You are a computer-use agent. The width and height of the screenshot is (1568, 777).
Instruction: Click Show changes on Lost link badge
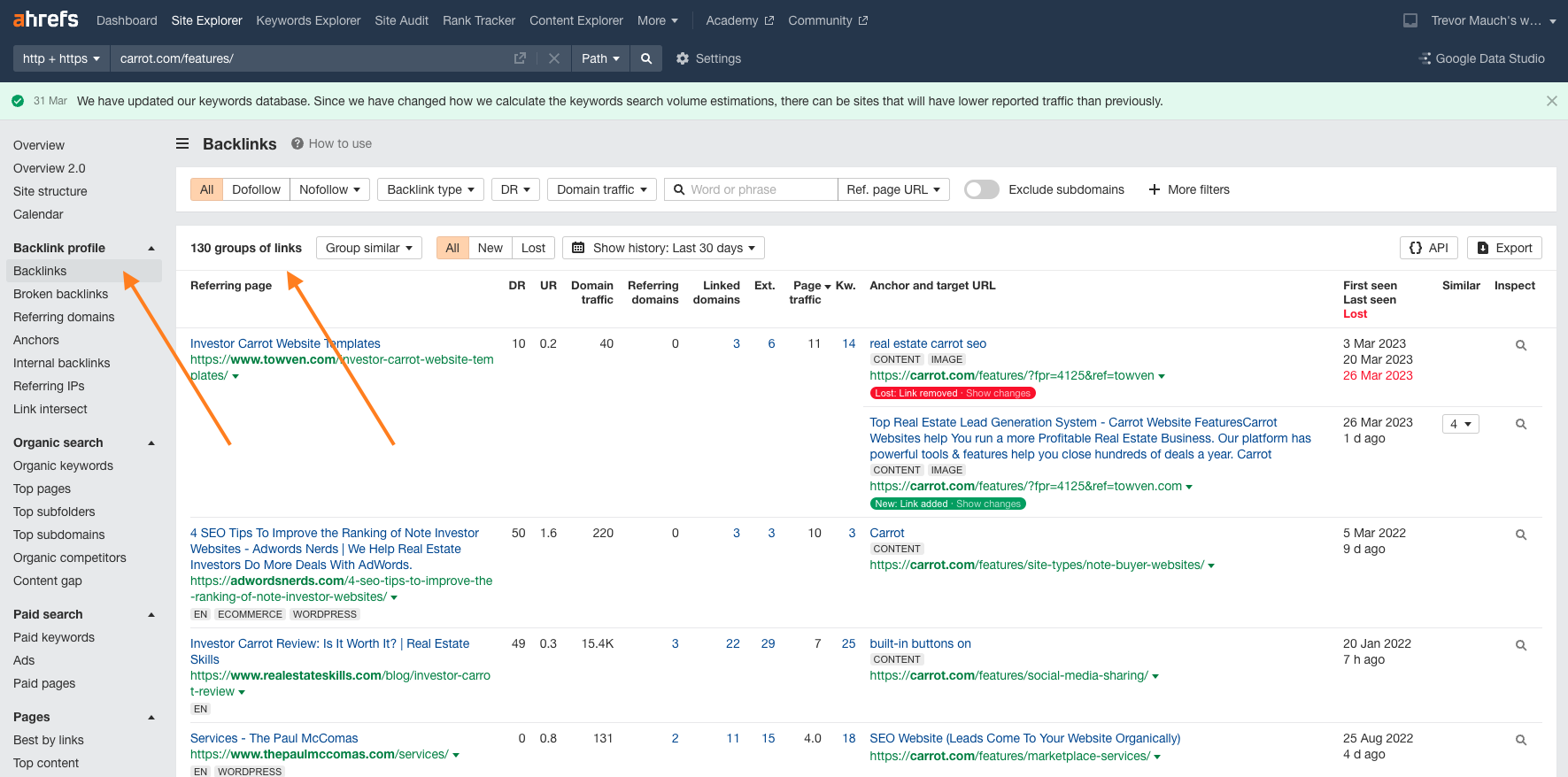998,393
